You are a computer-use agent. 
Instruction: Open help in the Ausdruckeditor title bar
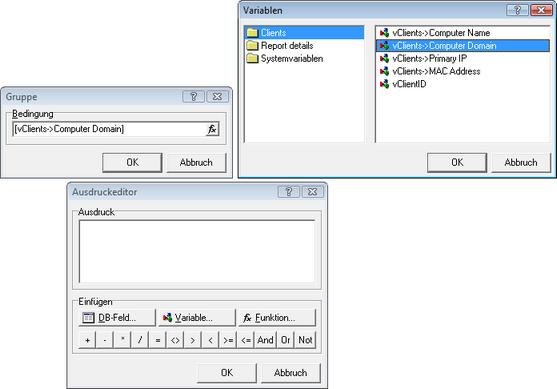(289, 192)
